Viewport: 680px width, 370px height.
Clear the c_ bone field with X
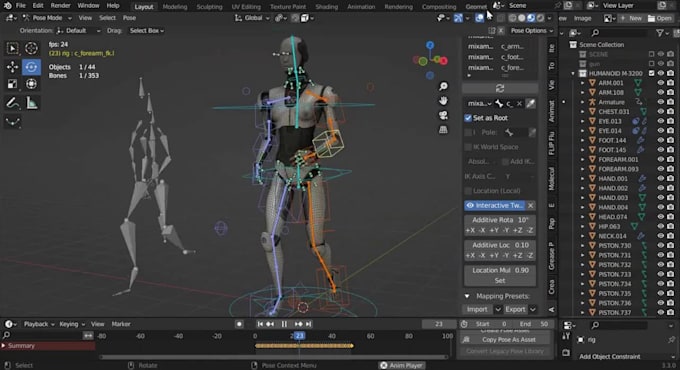tap(519, 103)
